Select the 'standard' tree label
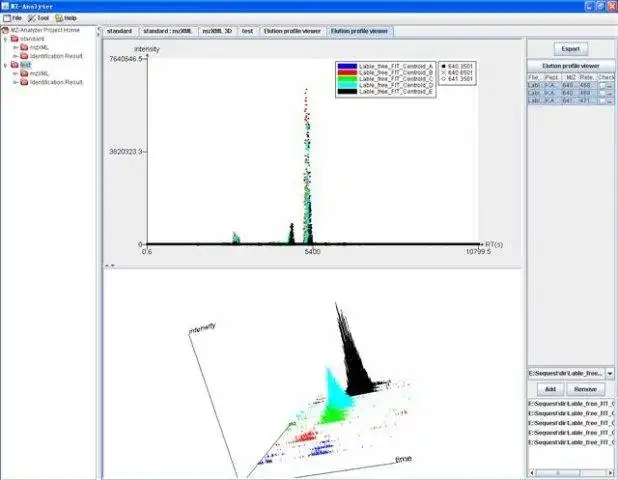The height and width of the screenshot is (480, 618). pos(32,39)
